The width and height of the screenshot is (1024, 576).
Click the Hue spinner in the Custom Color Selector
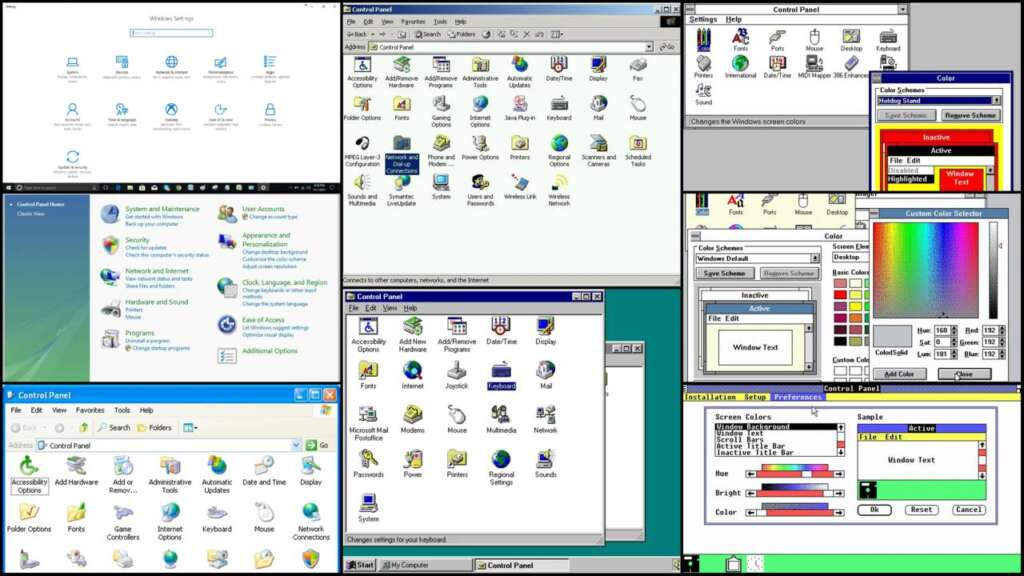coord(953,330)
